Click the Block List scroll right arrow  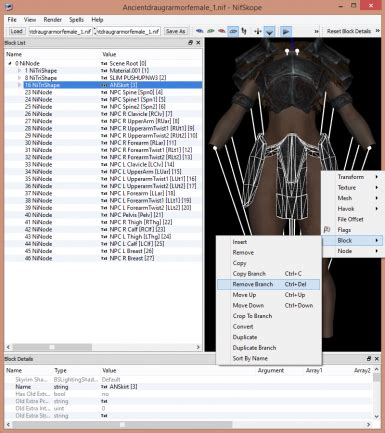[x=198, y=347]
